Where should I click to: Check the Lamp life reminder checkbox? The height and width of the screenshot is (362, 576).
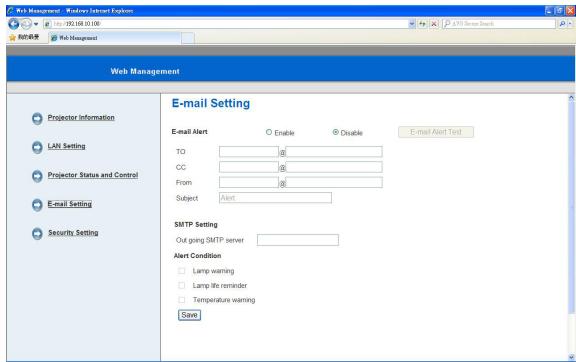[181, 285]
